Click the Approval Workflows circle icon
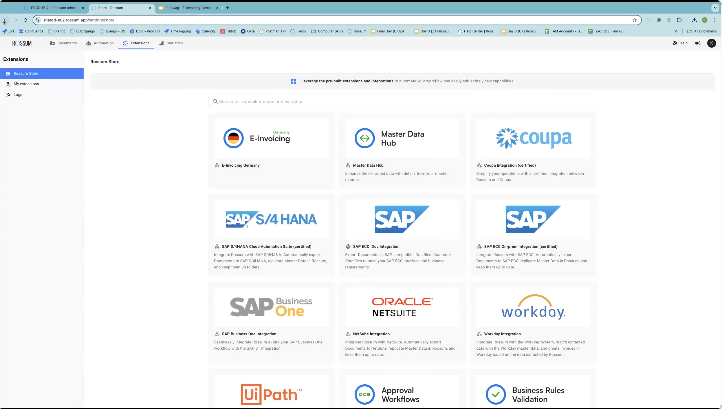Screen dimensions: 724x409 click(x=365, y=395)
